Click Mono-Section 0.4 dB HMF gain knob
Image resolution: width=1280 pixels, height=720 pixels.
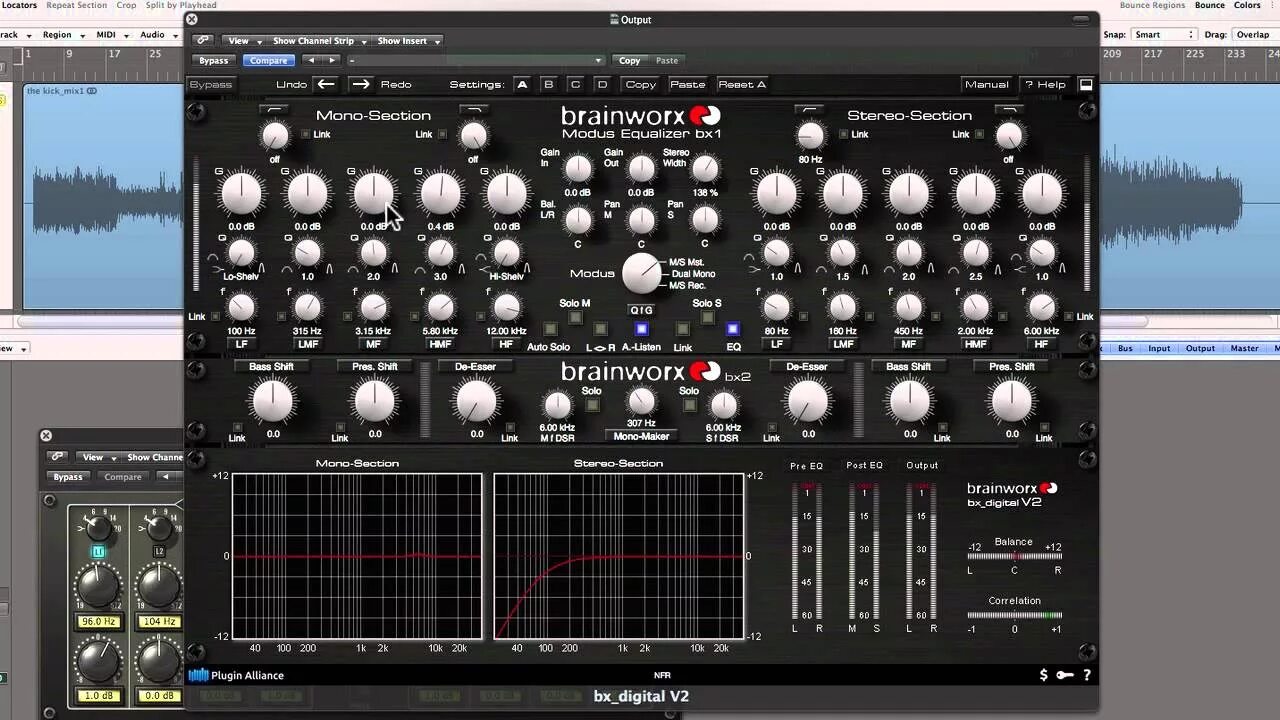coord(440,194)
